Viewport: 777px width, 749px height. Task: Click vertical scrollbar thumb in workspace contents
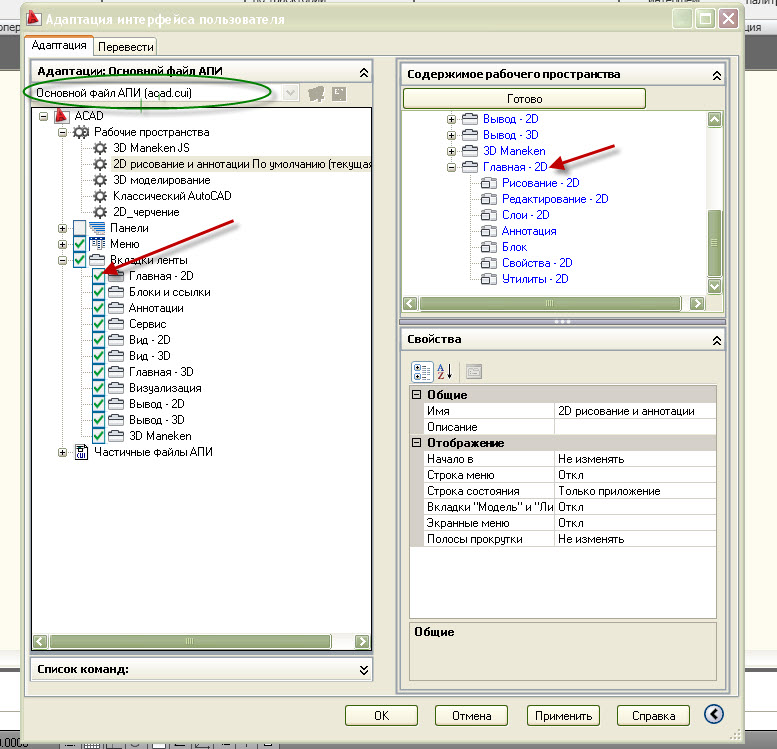tap(714, 243)
